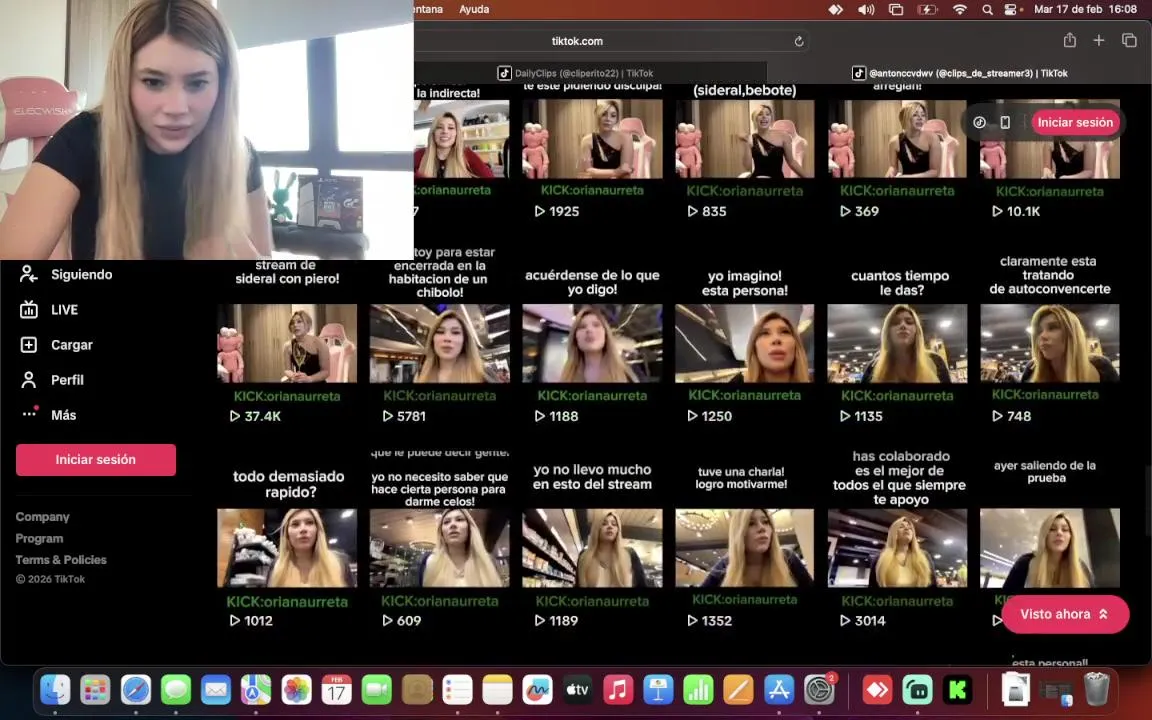
Task: Click the TikTok coin icon beside Iniciar sesión
Action: tap(979, 122)
